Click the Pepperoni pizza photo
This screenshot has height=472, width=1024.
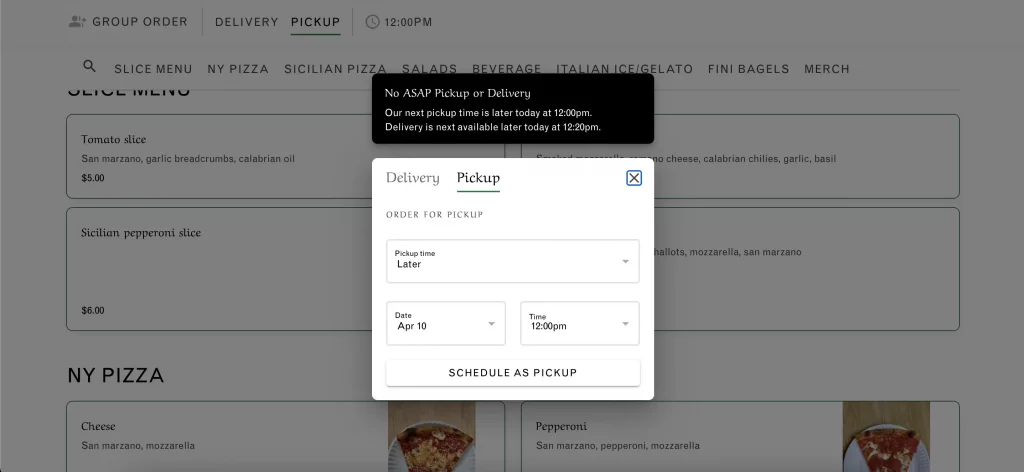(x=886, y=437)
